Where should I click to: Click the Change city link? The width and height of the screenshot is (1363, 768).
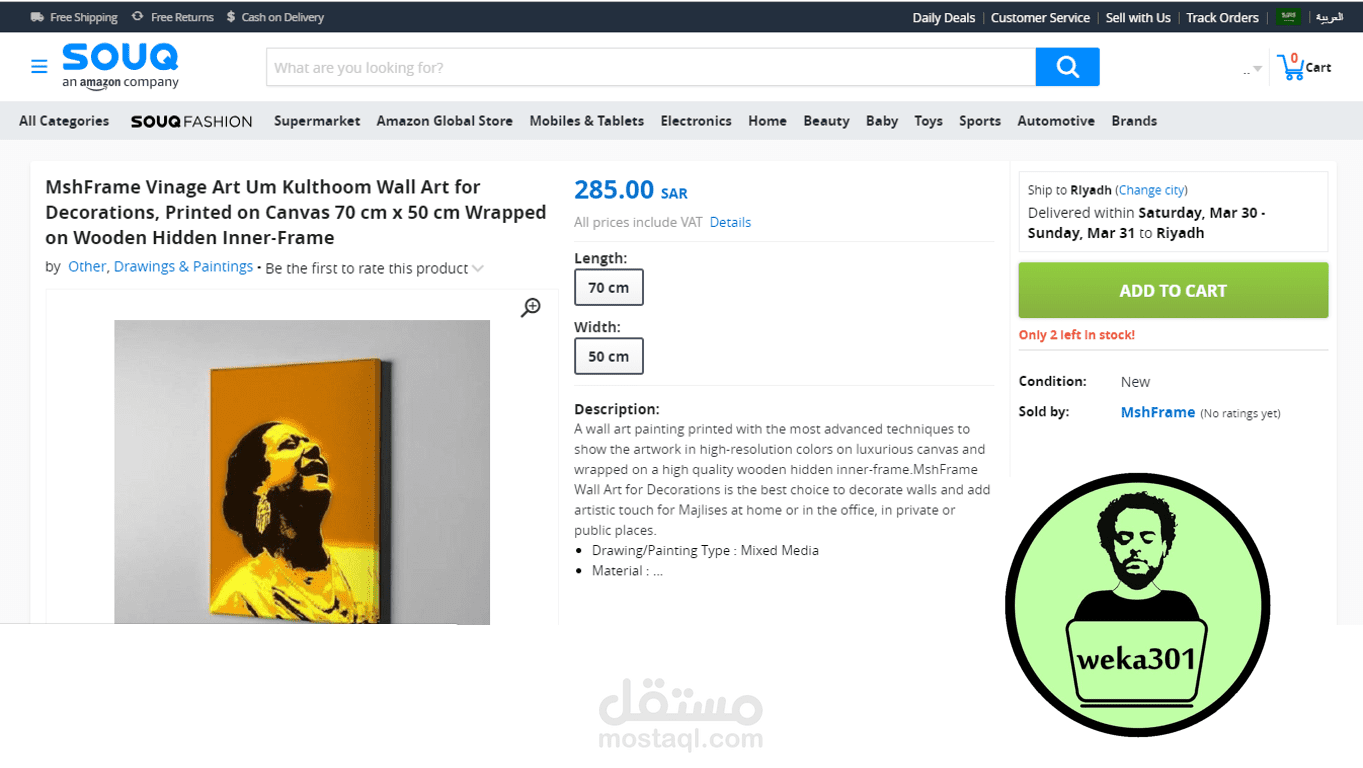pos(1152,190)
